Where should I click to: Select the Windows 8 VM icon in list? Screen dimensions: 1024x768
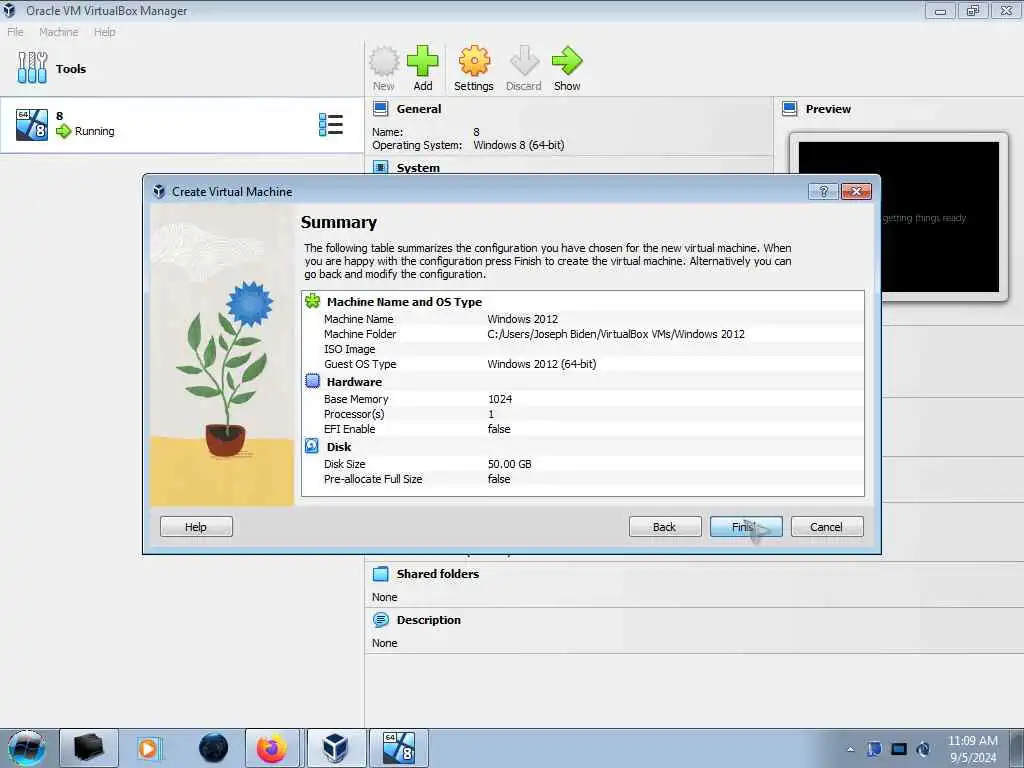32,125
